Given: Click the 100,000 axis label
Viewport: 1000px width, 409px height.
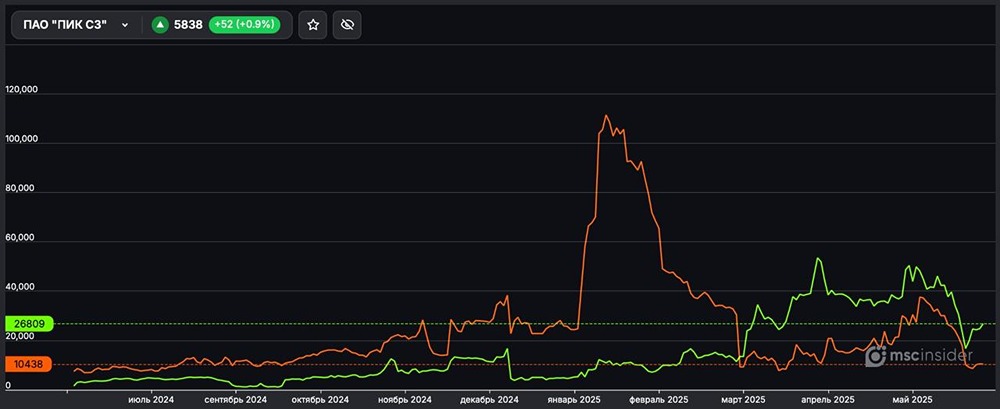Looking at the screenshot, I should (x=22, y=138).
